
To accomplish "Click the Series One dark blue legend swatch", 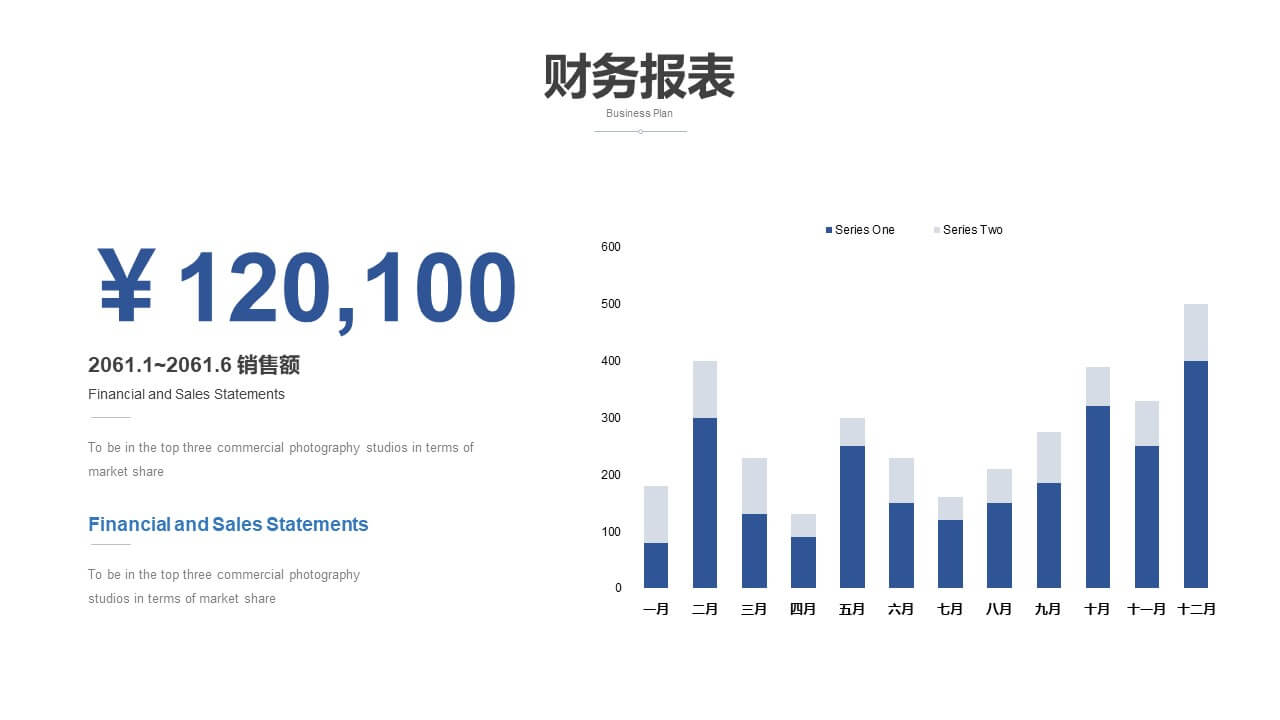I will 829,230.
